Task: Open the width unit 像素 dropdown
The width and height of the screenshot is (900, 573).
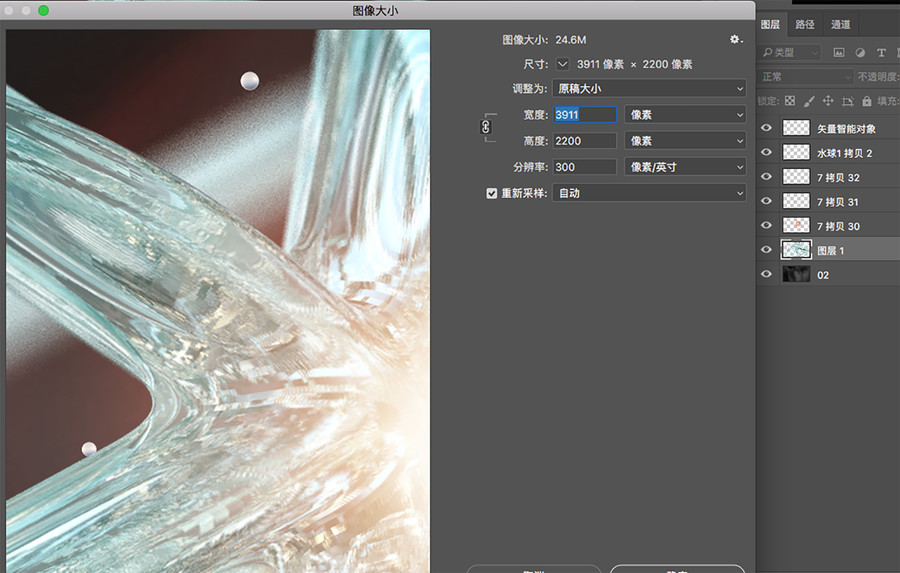Action: point(685,115)
